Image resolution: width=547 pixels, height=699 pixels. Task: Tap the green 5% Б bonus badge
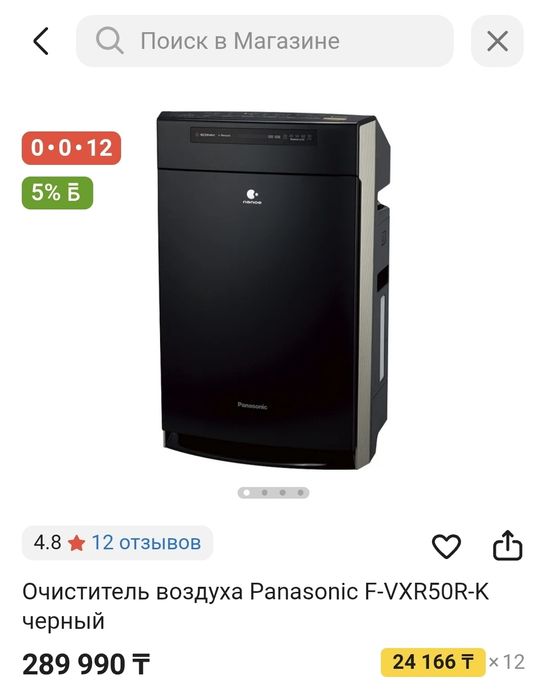58,193
